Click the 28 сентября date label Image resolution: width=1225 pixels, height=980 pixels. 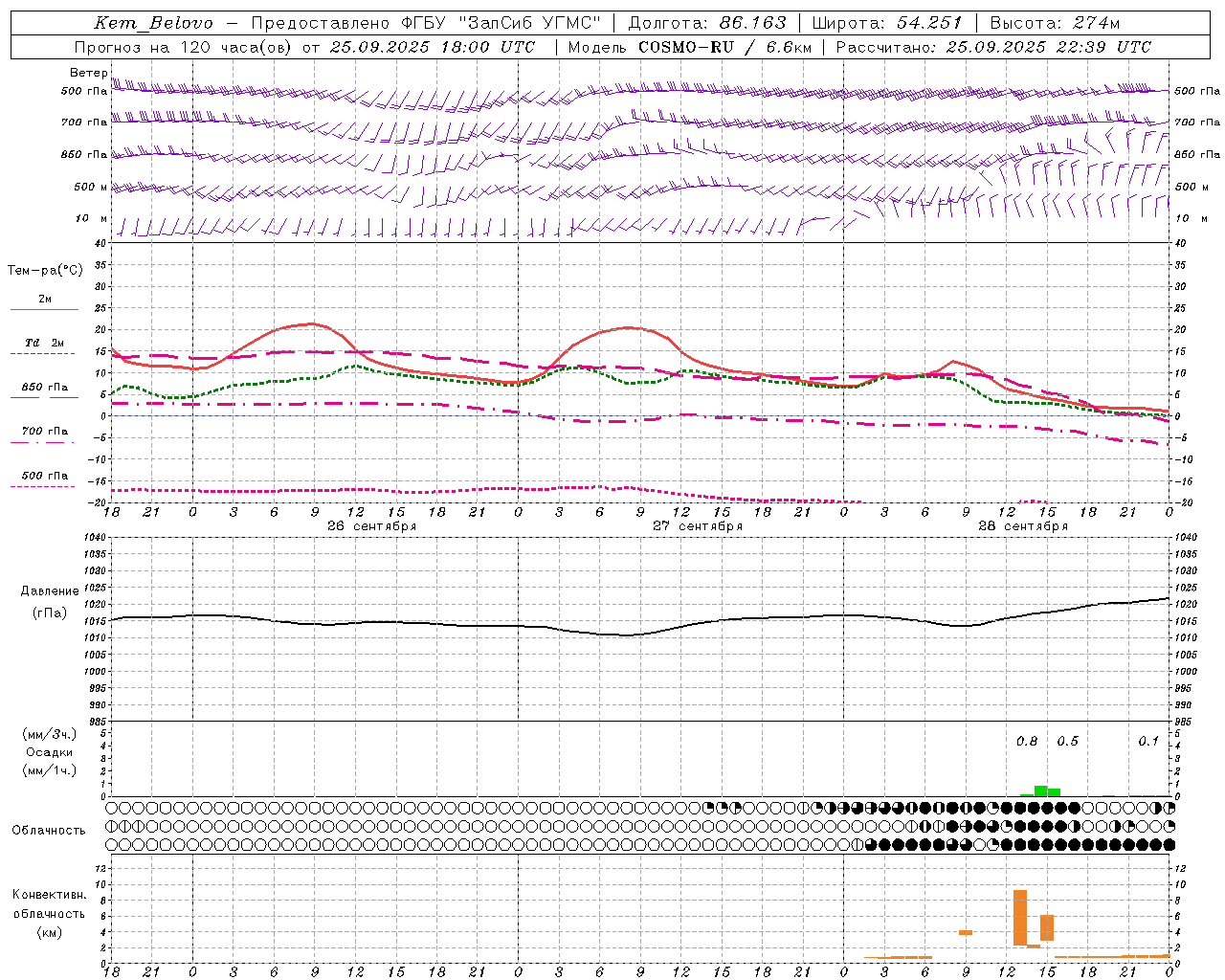(x=1022, y=526)
